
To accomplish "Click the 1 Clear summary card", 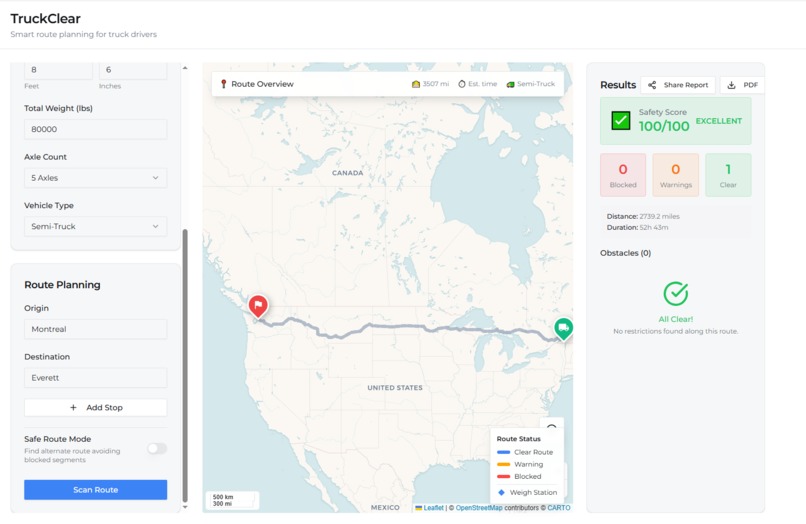I will point(728,175).
